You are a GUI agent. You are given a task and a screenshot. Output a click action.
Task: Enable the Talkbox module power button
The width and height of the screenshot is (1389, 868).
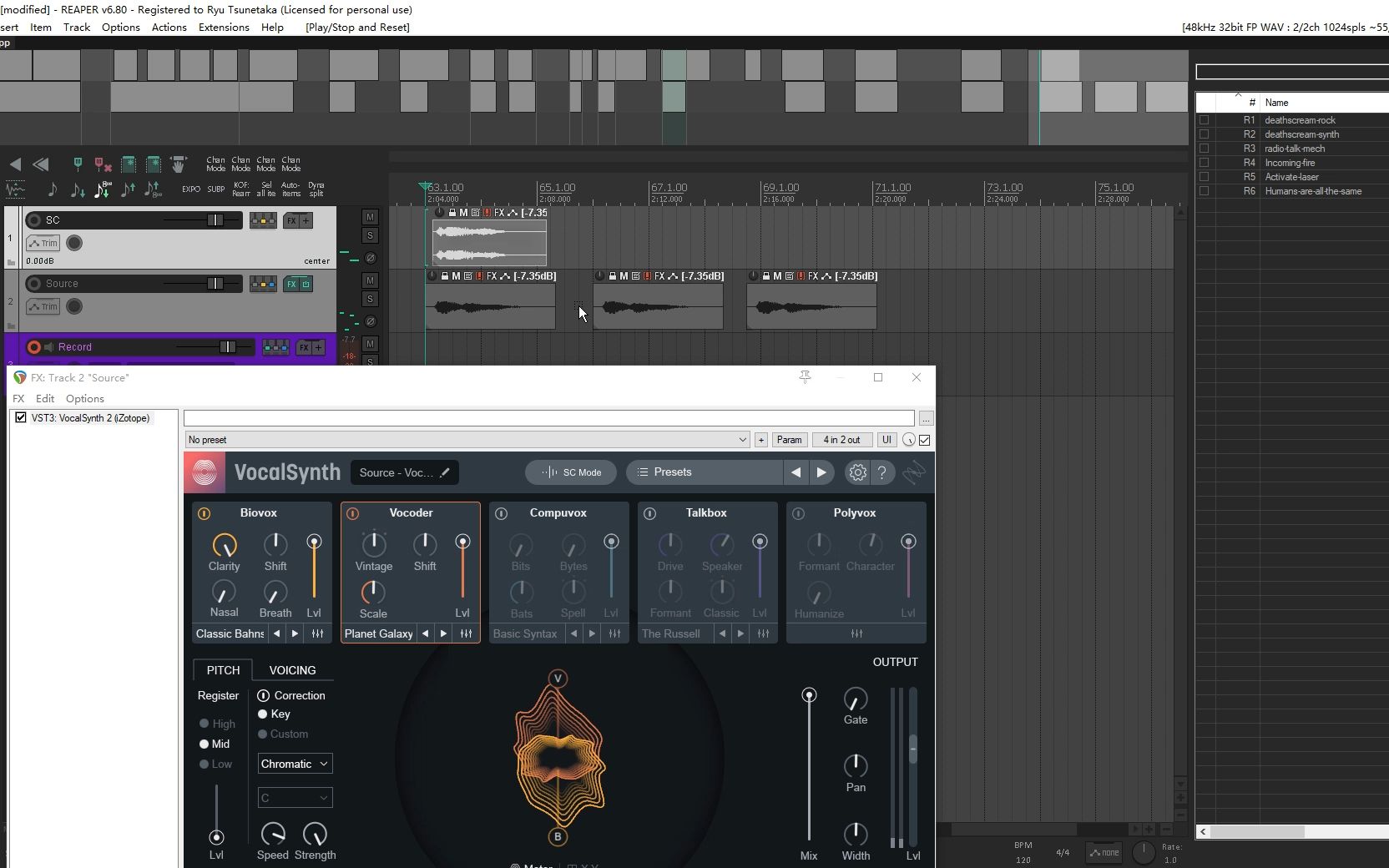click(649, 513)
